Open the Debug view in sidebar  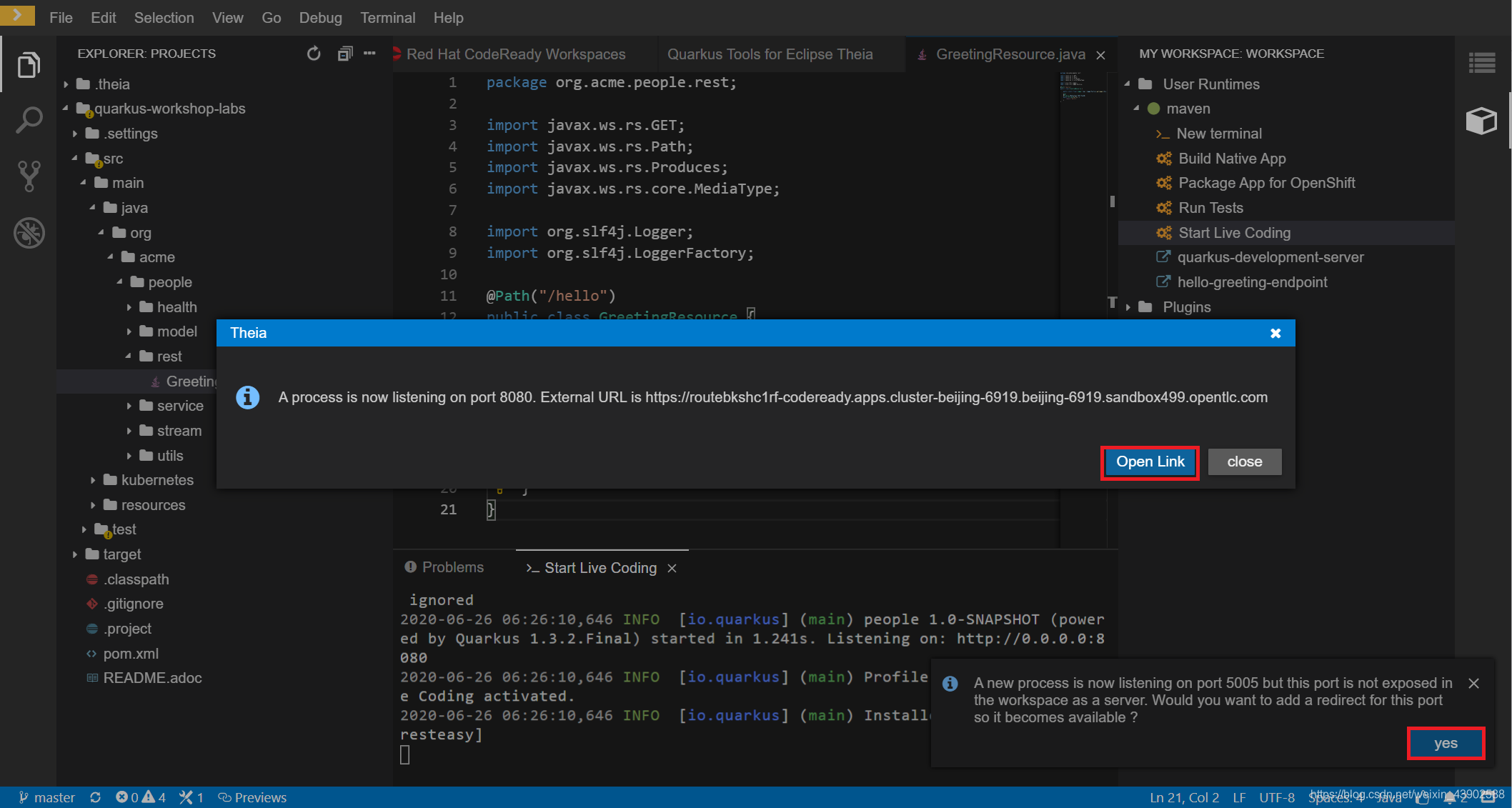[29, 232]
